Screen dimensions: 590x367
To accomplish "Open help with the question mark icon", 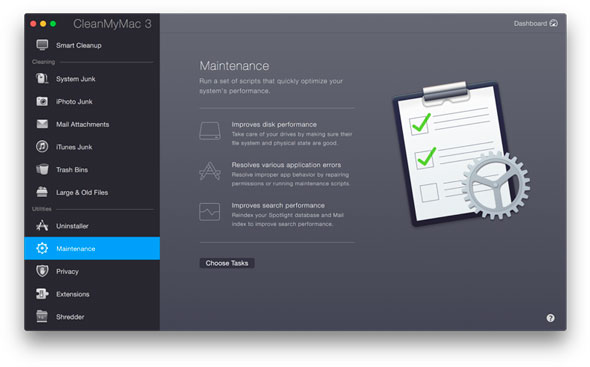I will 550,318.
